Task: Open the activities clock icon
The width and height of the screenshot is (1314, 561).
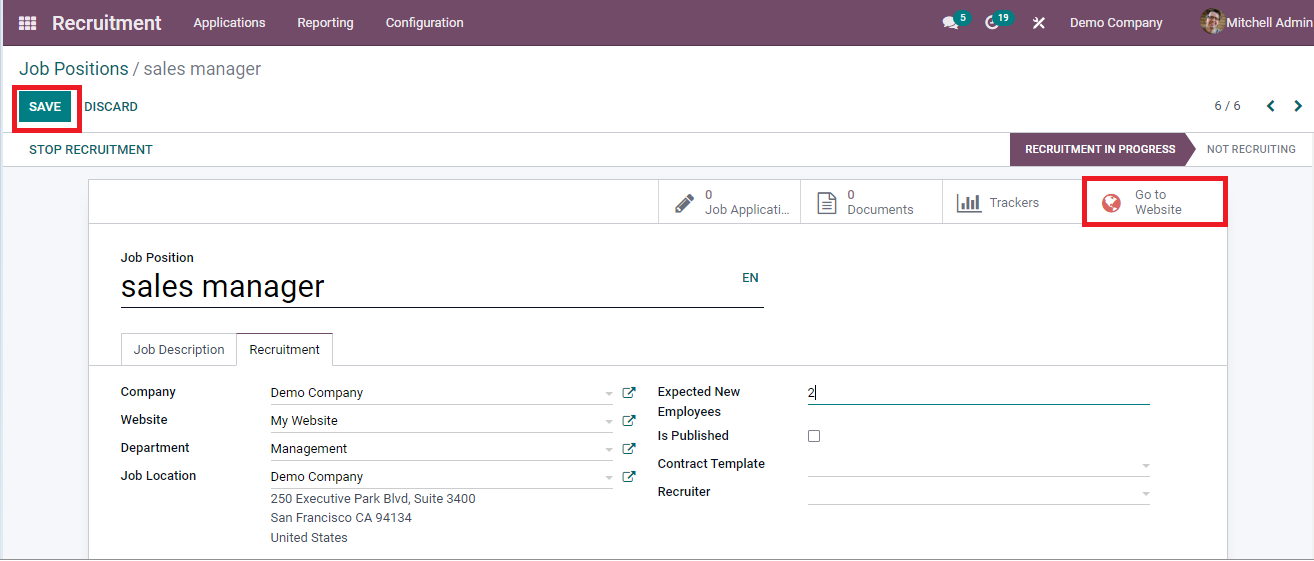Action: tap(992, 22)
